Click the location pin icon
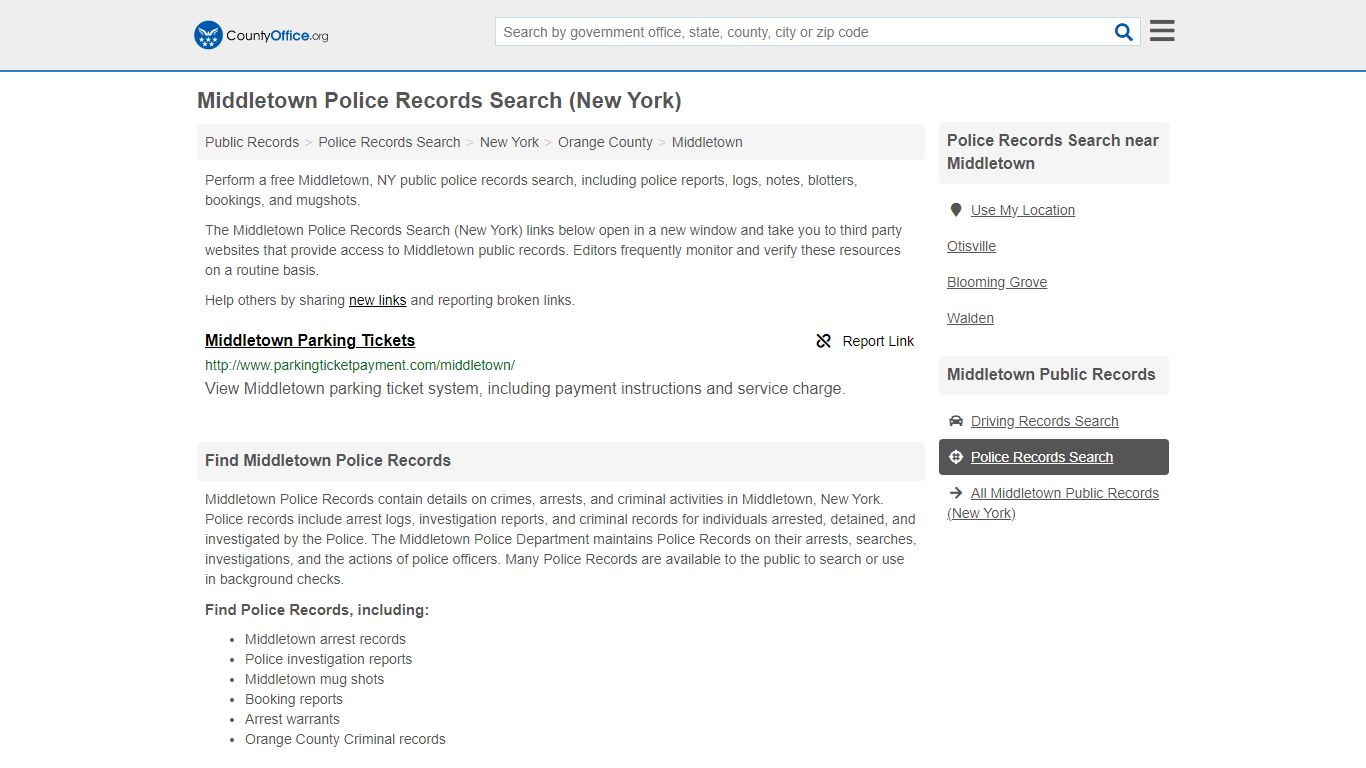 956,210
